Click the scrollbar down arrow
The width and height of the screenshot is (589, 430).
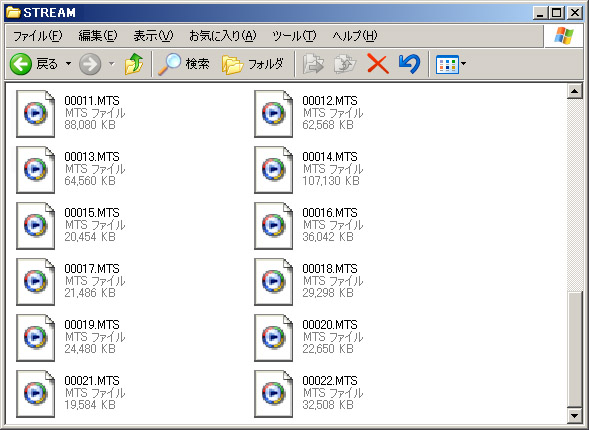[x=574, y=415]
